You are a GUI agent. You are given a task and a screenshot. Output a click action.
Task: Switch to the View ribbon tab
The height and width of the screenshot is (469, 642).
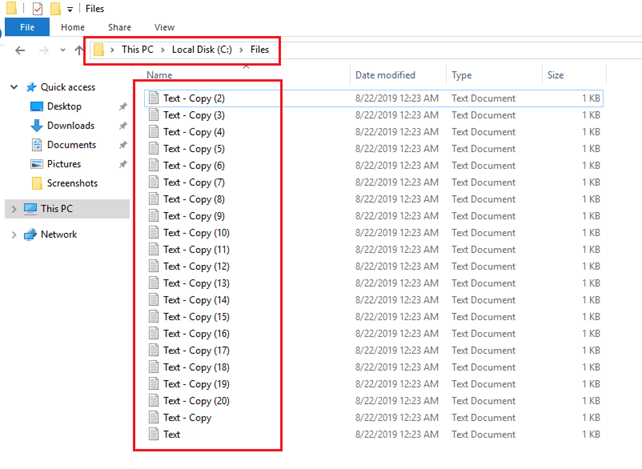(x=164, y=27)
